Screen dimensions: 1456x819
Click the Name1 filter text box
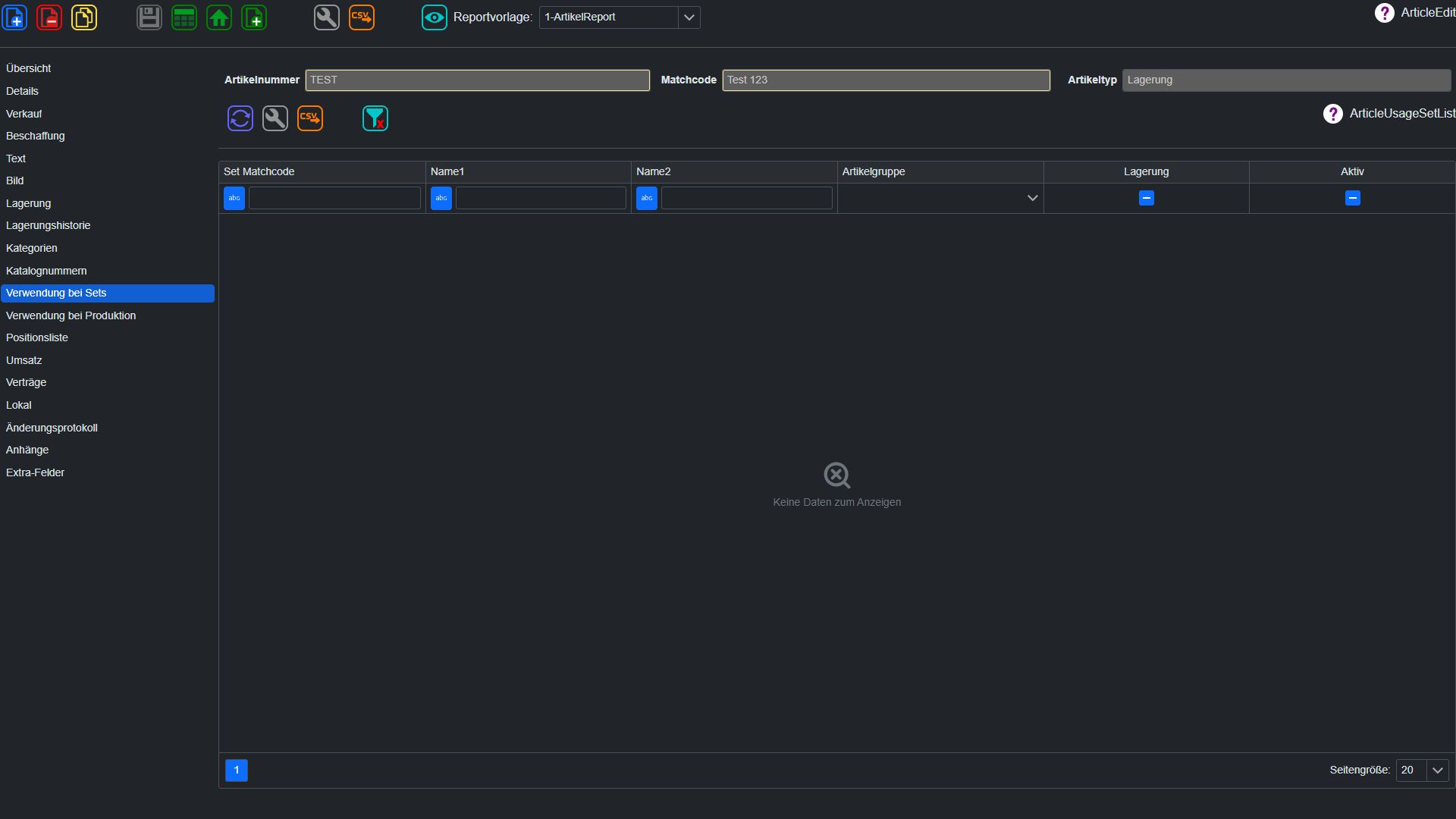(541, 198)
